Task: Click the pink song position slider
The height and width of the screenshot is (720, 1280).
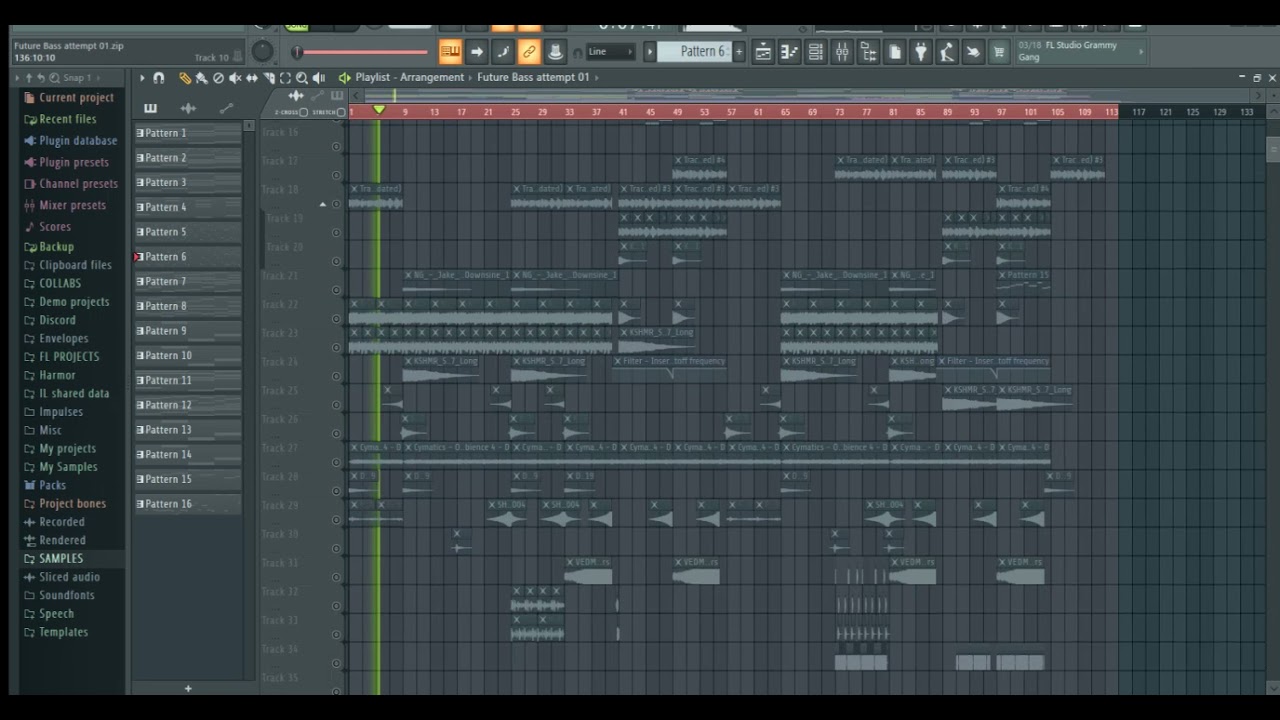Action: click(361, 52)
